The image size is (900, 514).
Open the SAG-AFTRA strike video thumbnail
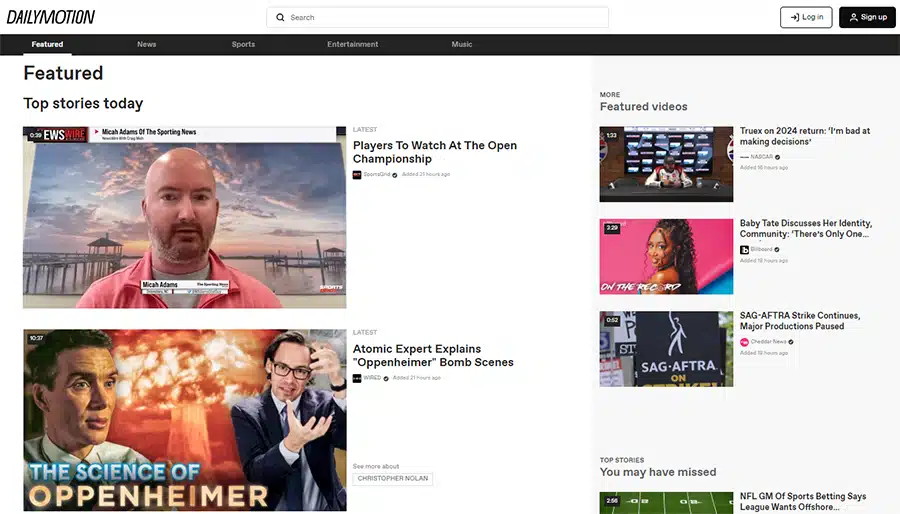(x=666, y=349)
